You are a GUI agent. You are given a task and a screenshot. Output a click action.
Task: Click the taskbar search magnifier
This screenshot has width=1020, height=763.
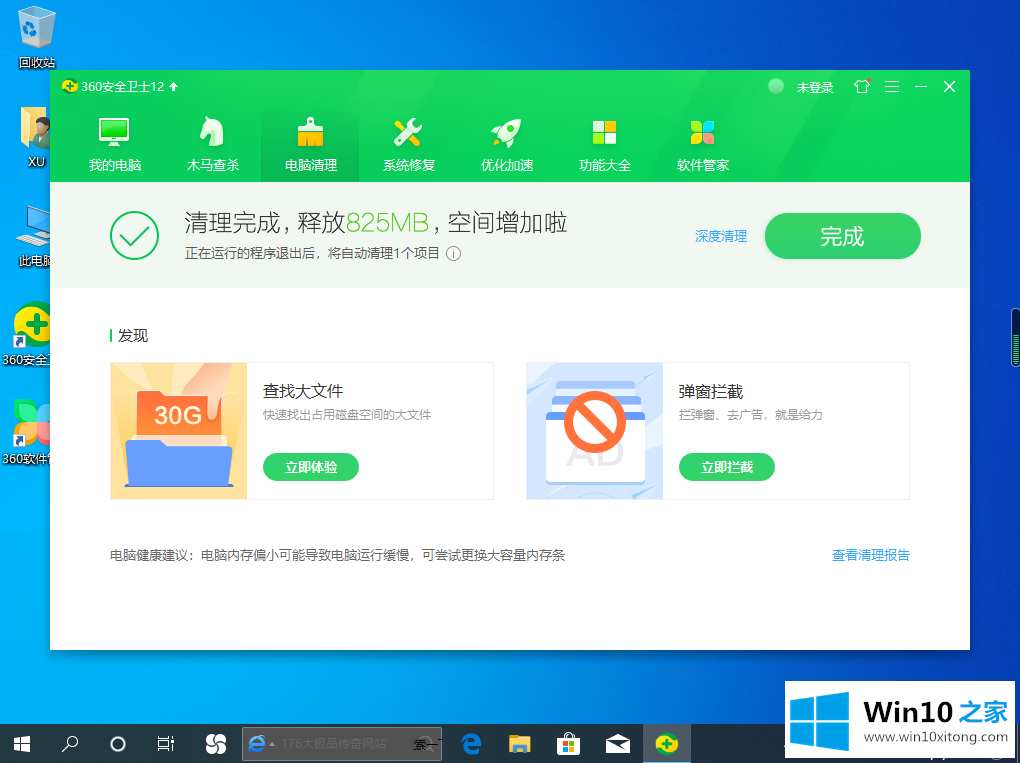[x=70, y=743]
